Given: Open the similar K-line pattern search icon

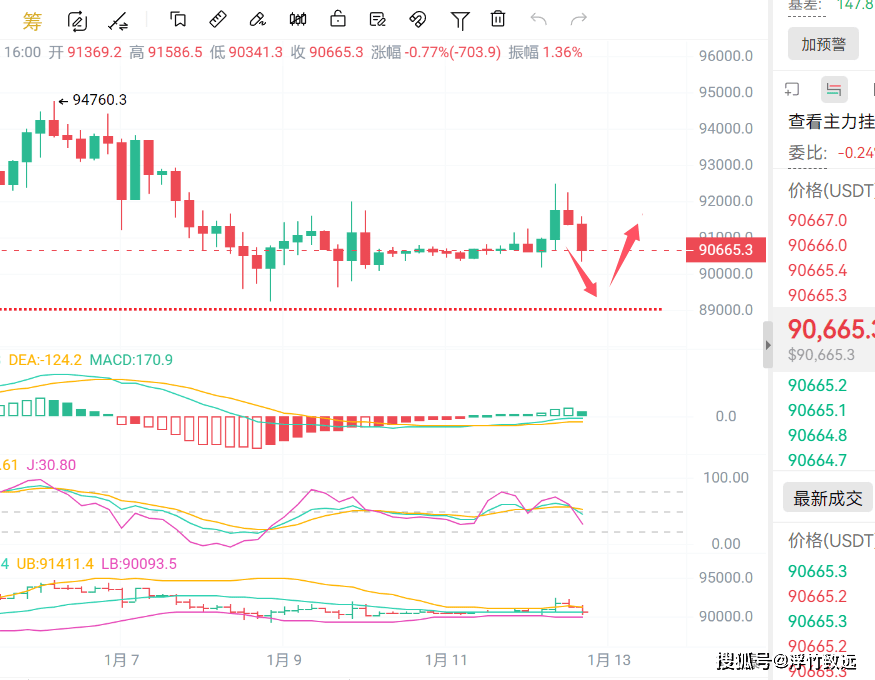Looking at the screenshot, I should tap(297, 19).
